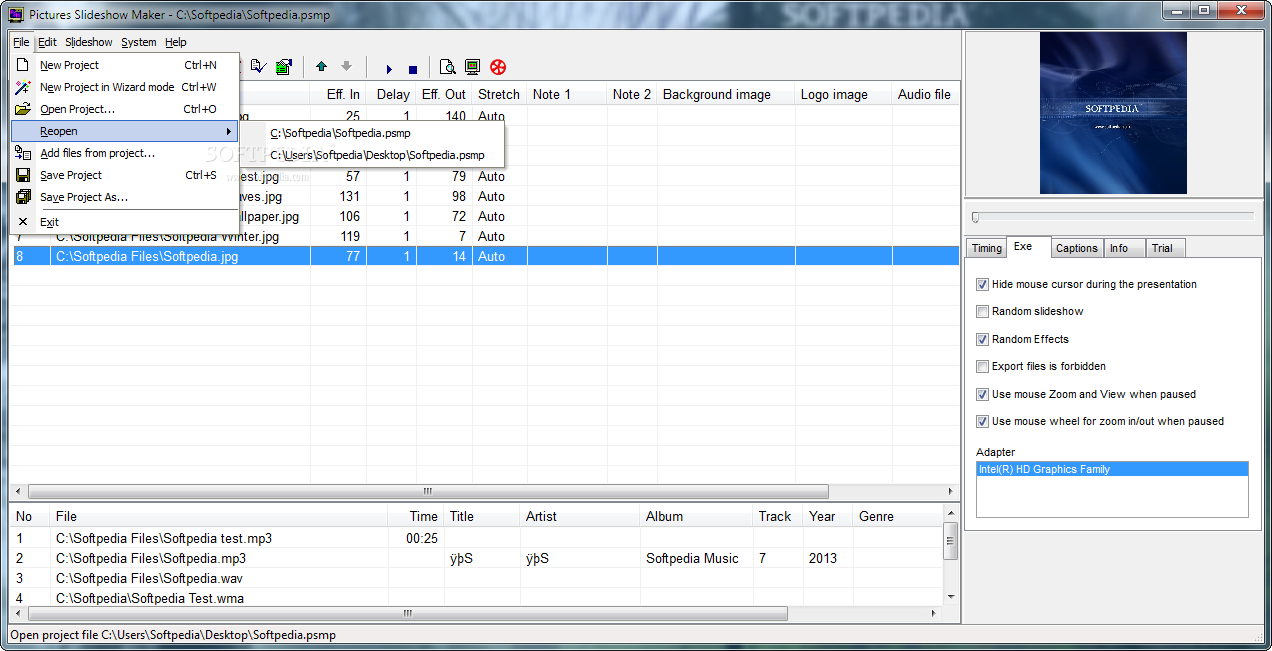Stop slideshow with the blue square icon
This screenshot has width=1272, height=651.
coord(412,69)
